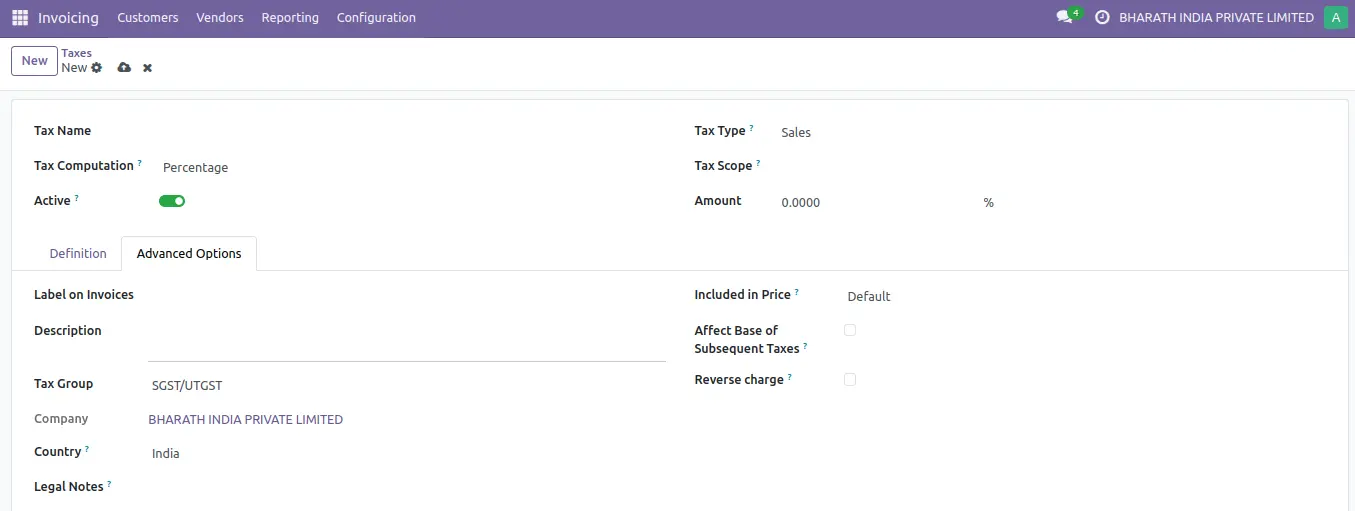Toggle the Active switch off
This screenshot has width=1355, height=511.
172,201
